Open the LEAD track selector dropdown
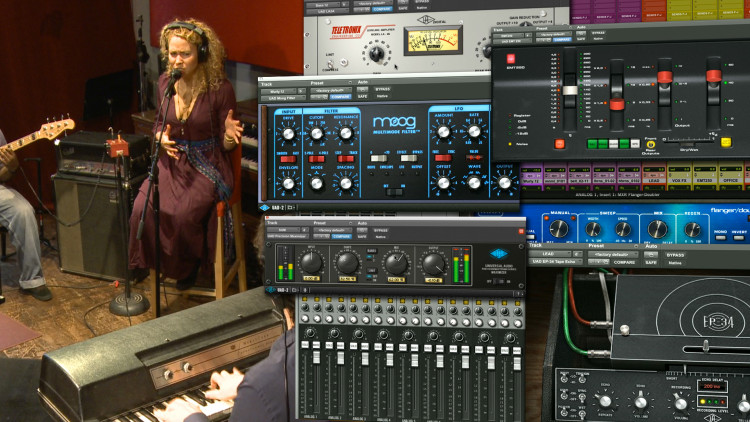 click(x=552, y=254)
